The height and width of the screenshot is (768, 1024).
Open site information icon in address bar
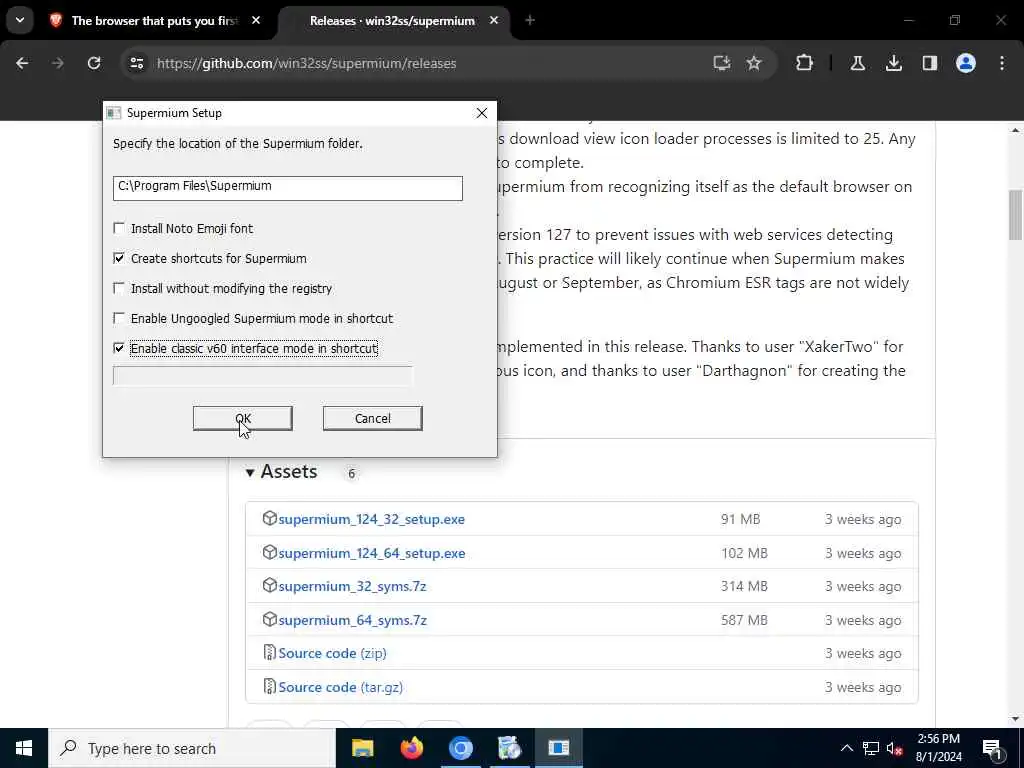click(136, 63)
